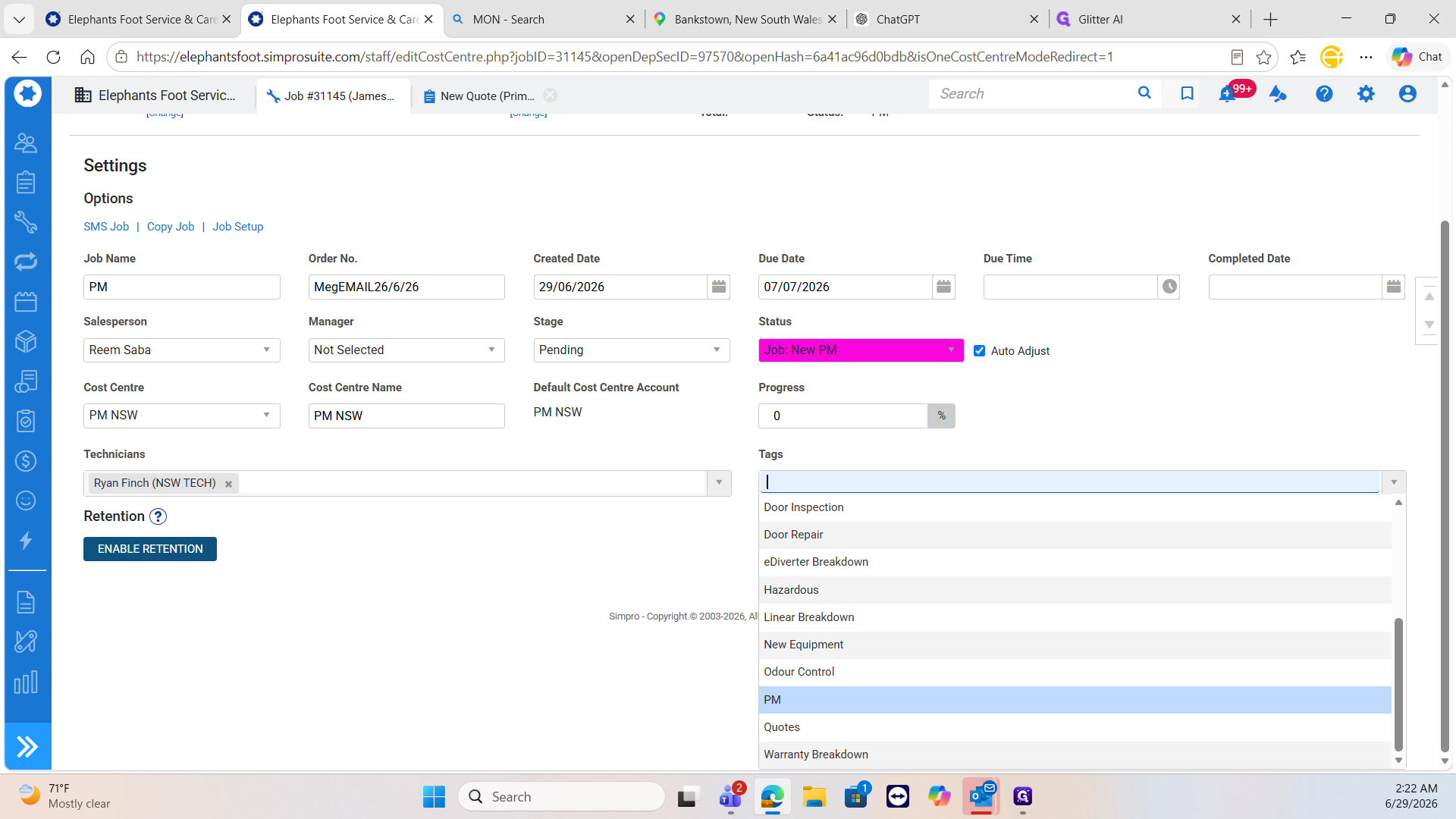Image resolution: width=1456 pixels, height=819 pixels.
Task: Open the Manager dropdown
Action: (x=406, y=350)
